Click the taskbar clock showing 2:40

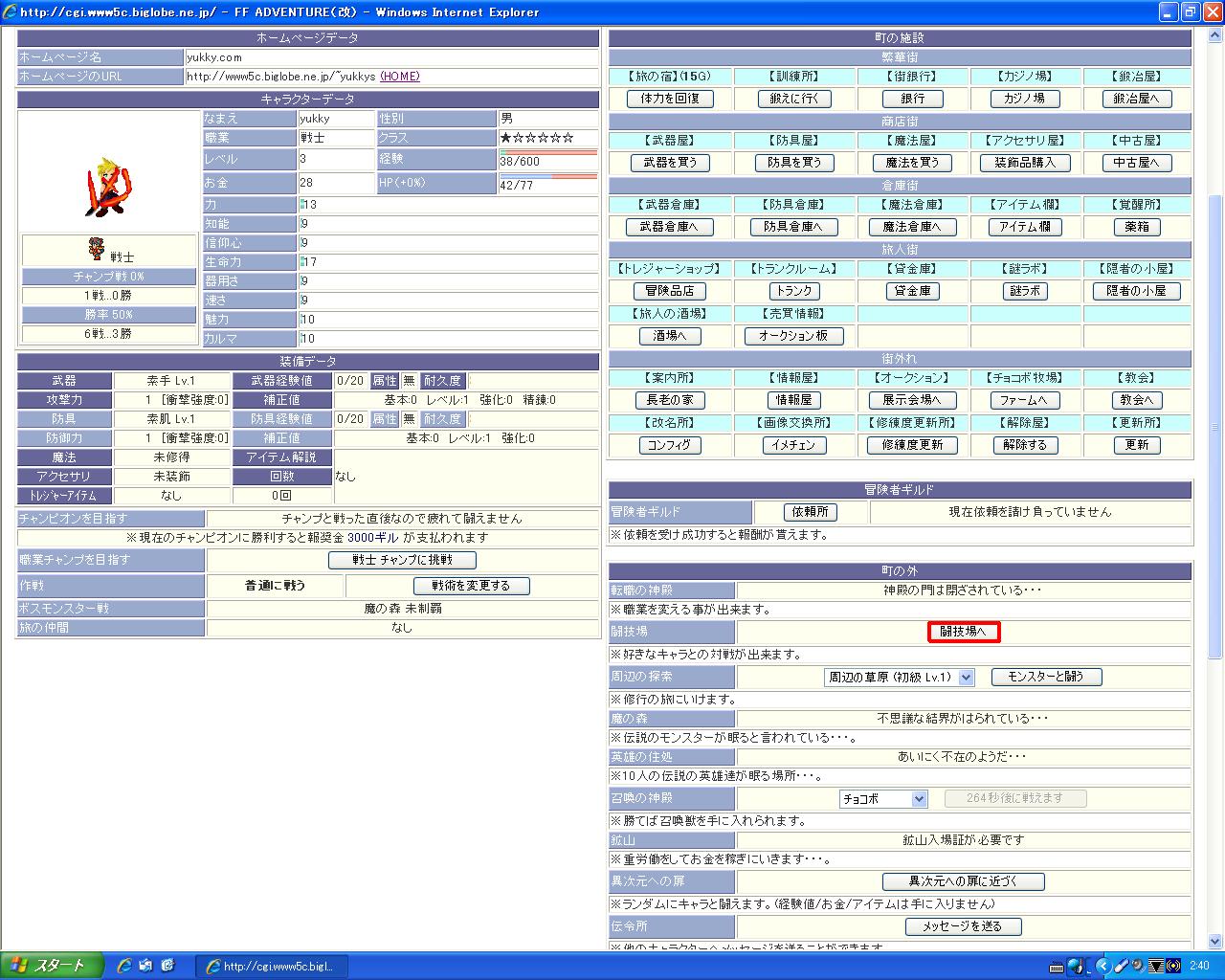[1199, 967]
